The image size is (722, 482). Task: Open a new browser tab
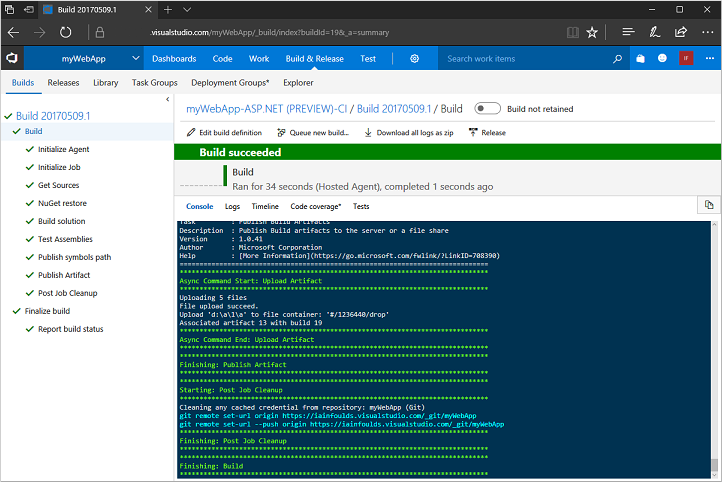[168, 10]
